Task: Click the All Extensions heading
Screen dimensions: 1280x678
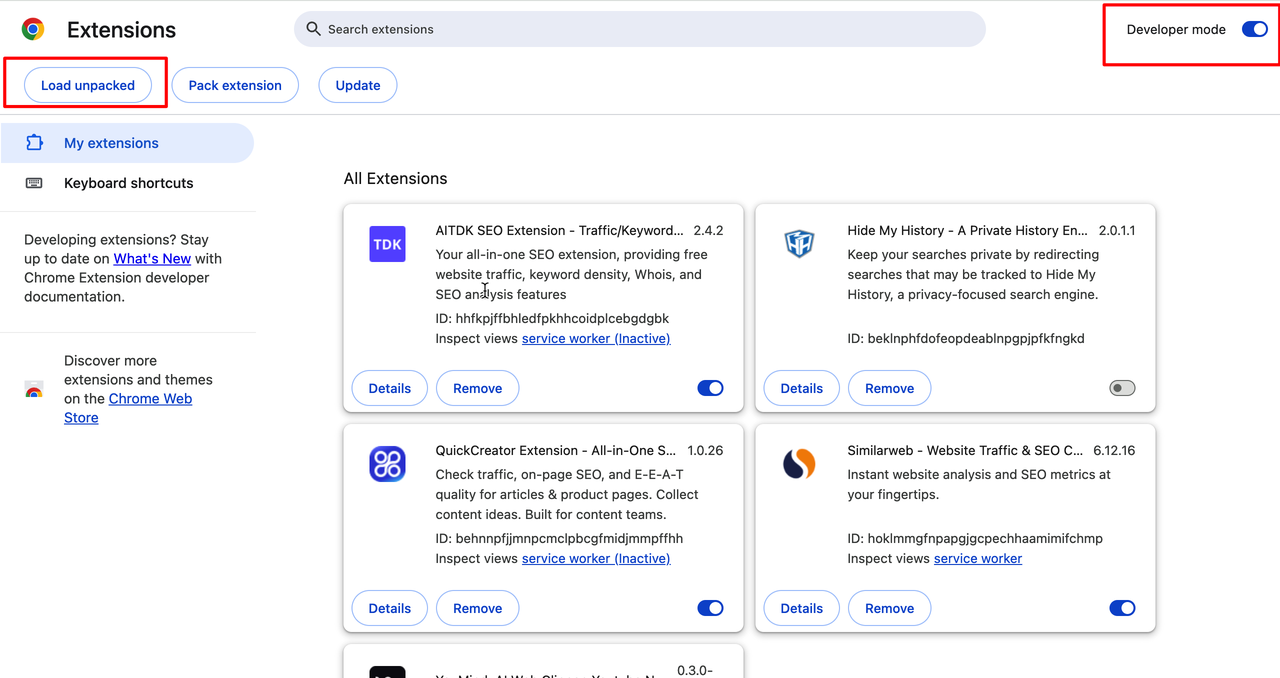Action: tap(396, 179)
